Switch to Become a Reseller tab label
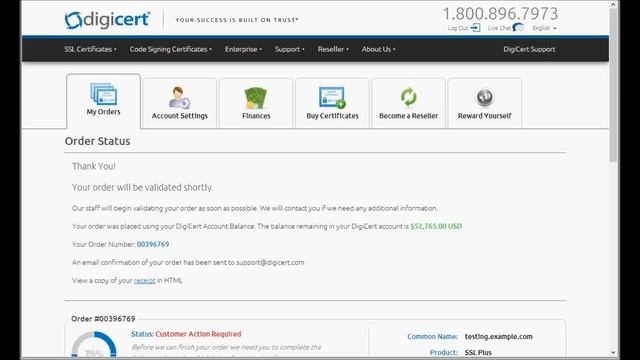This screenshot has width=640, height=360. [x=409, y=116]
